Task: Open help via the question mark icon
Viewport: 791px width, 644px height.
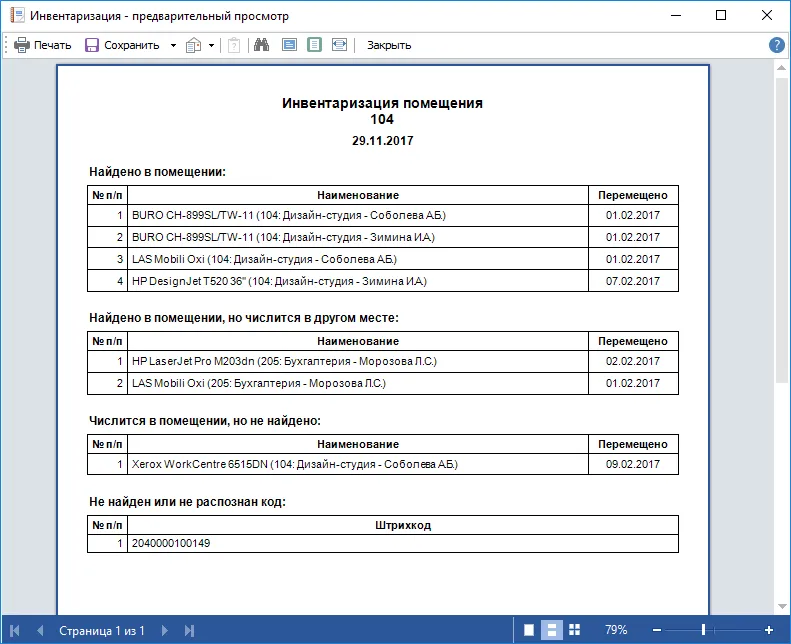Action: (776, 45)
